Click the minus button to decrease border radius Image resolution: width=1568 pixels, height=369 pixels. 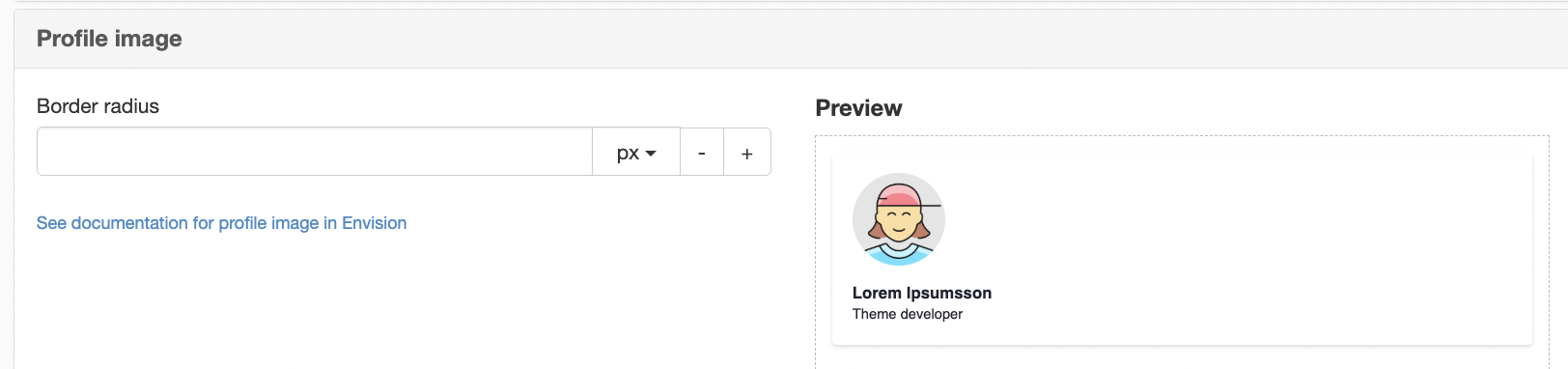[702, 153]
